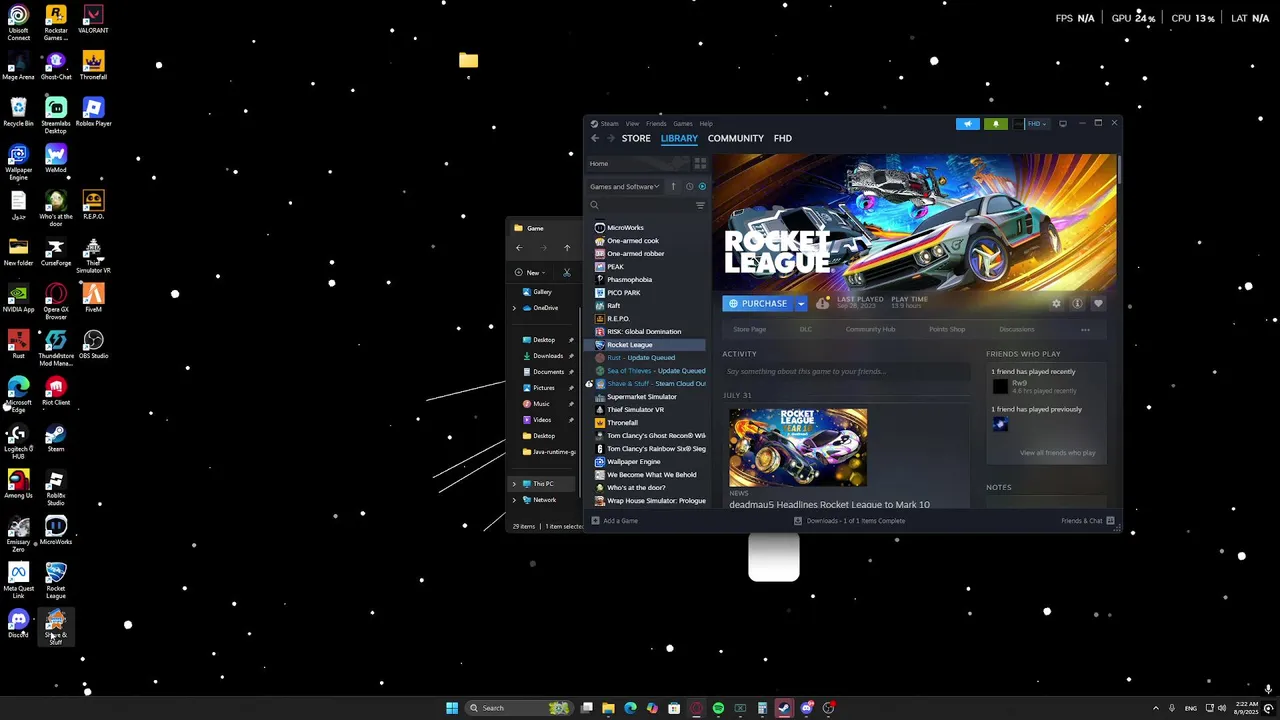Switch to the STORE tab
The height and width of the screenshot is (720, 1280).
click(636, 139)
